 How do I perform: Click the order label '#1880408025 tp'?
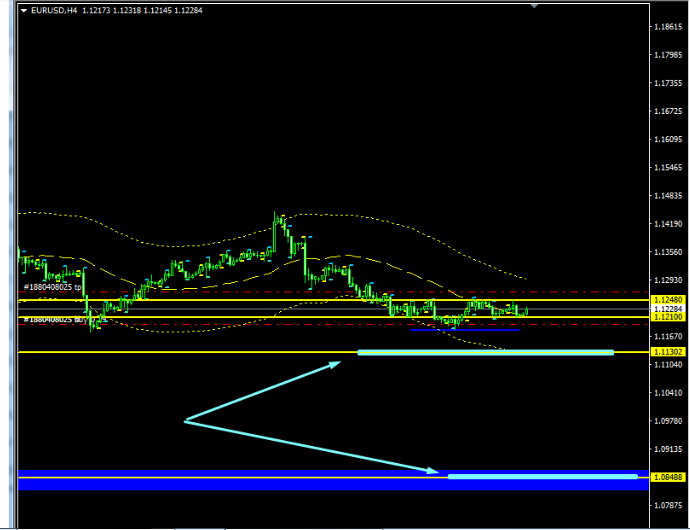point(52,286)
